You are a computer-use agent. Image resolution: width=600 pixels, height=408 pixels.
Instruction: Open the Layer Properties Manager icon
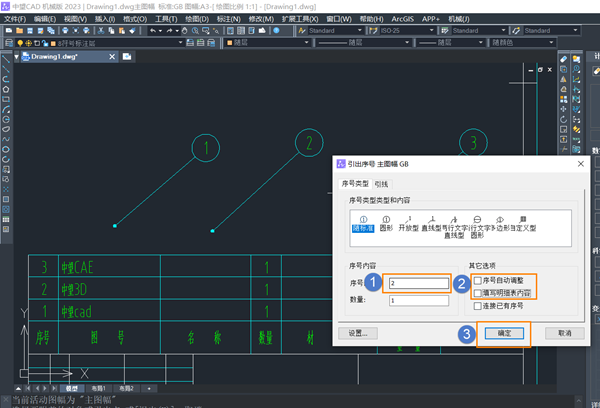pos(9,43)
